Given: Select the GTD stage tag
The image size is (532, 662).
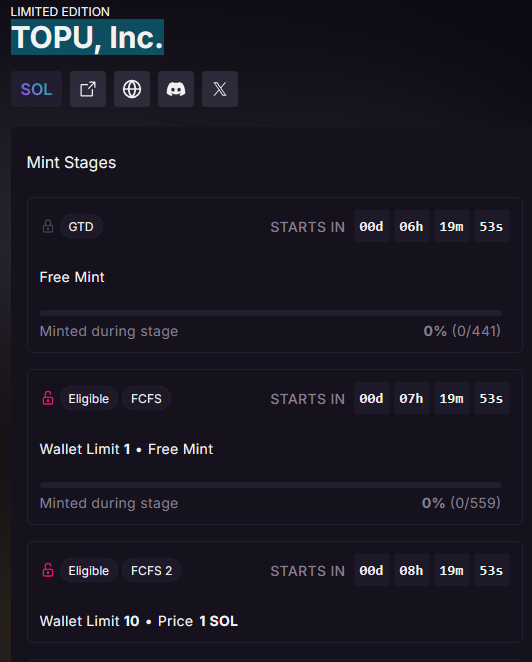Looking at the screenshot, I should [x=81, y=226].
